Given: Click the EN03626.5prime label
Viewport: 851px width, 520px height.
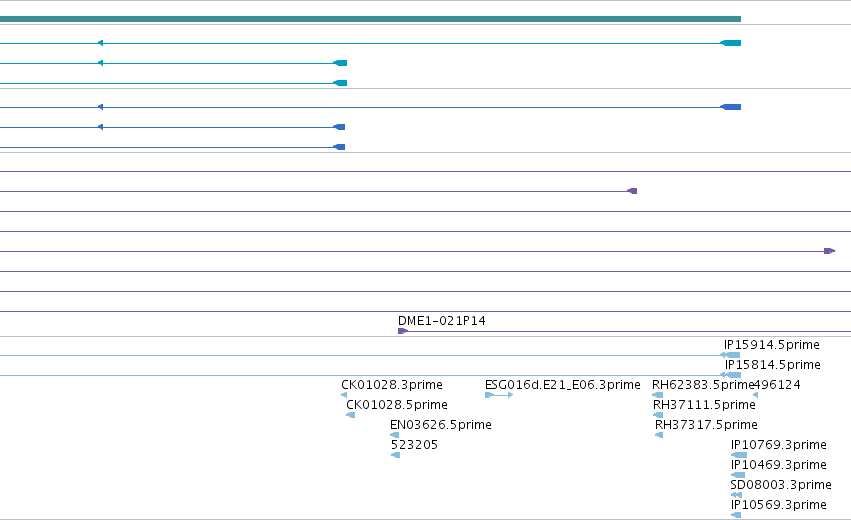Looking at the screenshot, I should [x=441, y=425].
